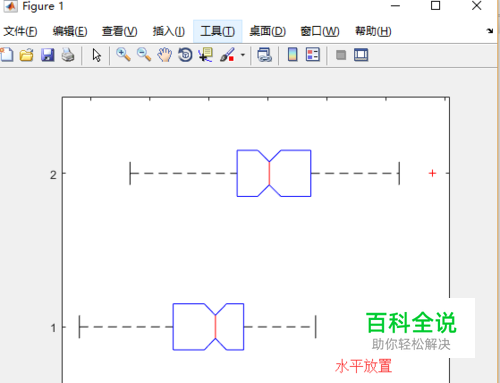500x383 pixels.
Task: Click the red median line in box 1
Action: coord(216,327)
